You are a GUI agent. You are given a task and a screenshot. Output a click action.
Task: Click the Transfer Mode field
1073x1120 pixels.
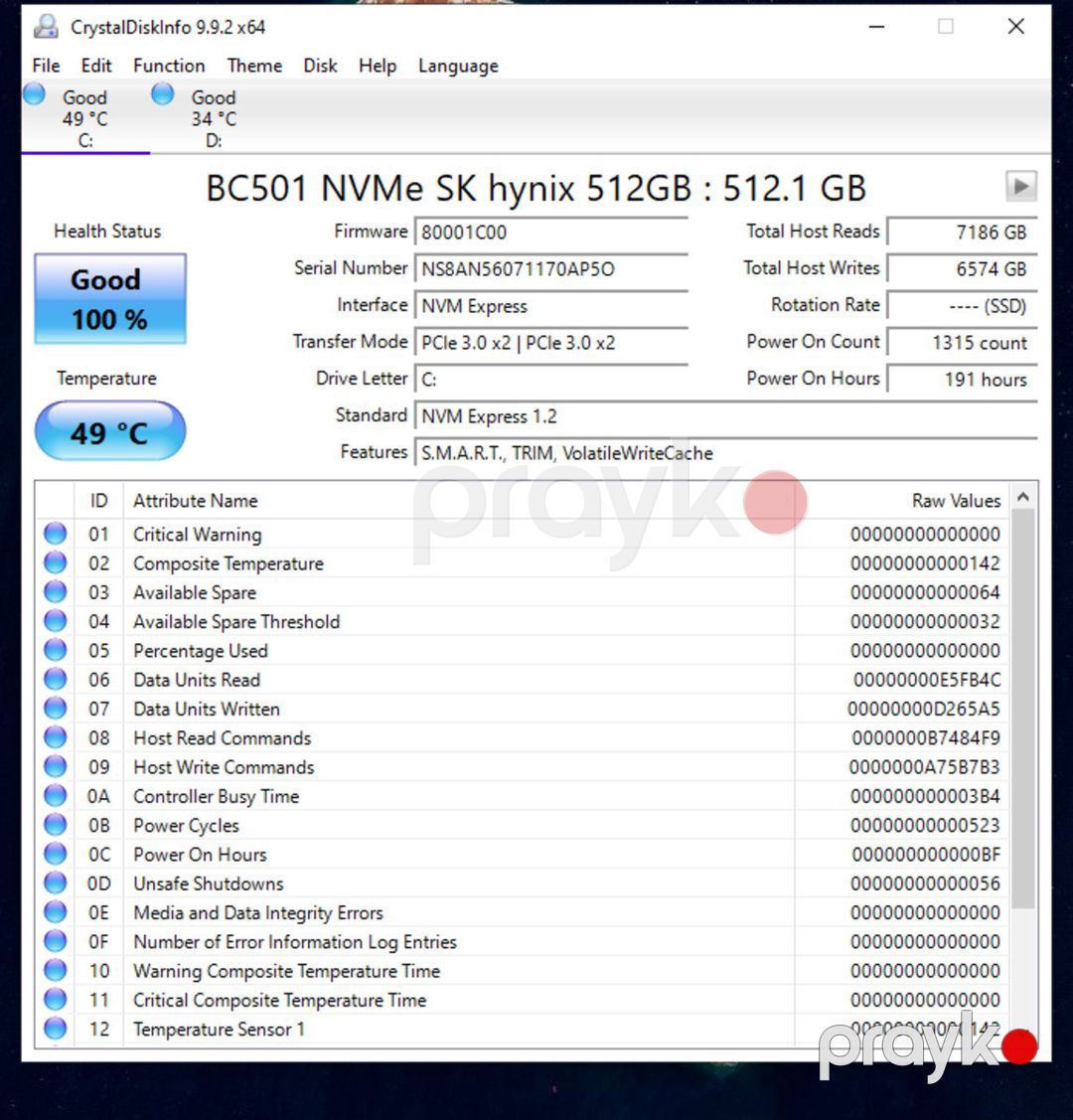[x=551, y=343]
